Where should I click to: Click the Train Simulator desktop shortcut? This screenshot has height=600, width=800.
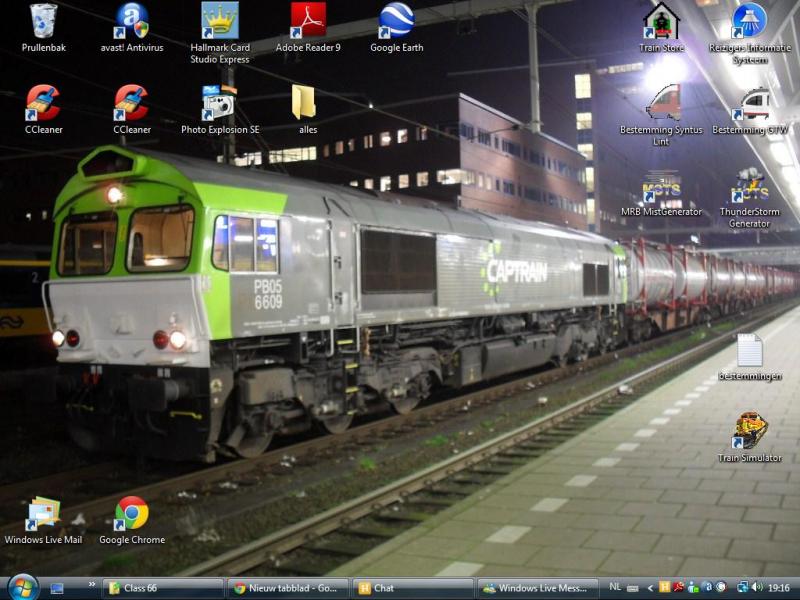pos(749,438)
